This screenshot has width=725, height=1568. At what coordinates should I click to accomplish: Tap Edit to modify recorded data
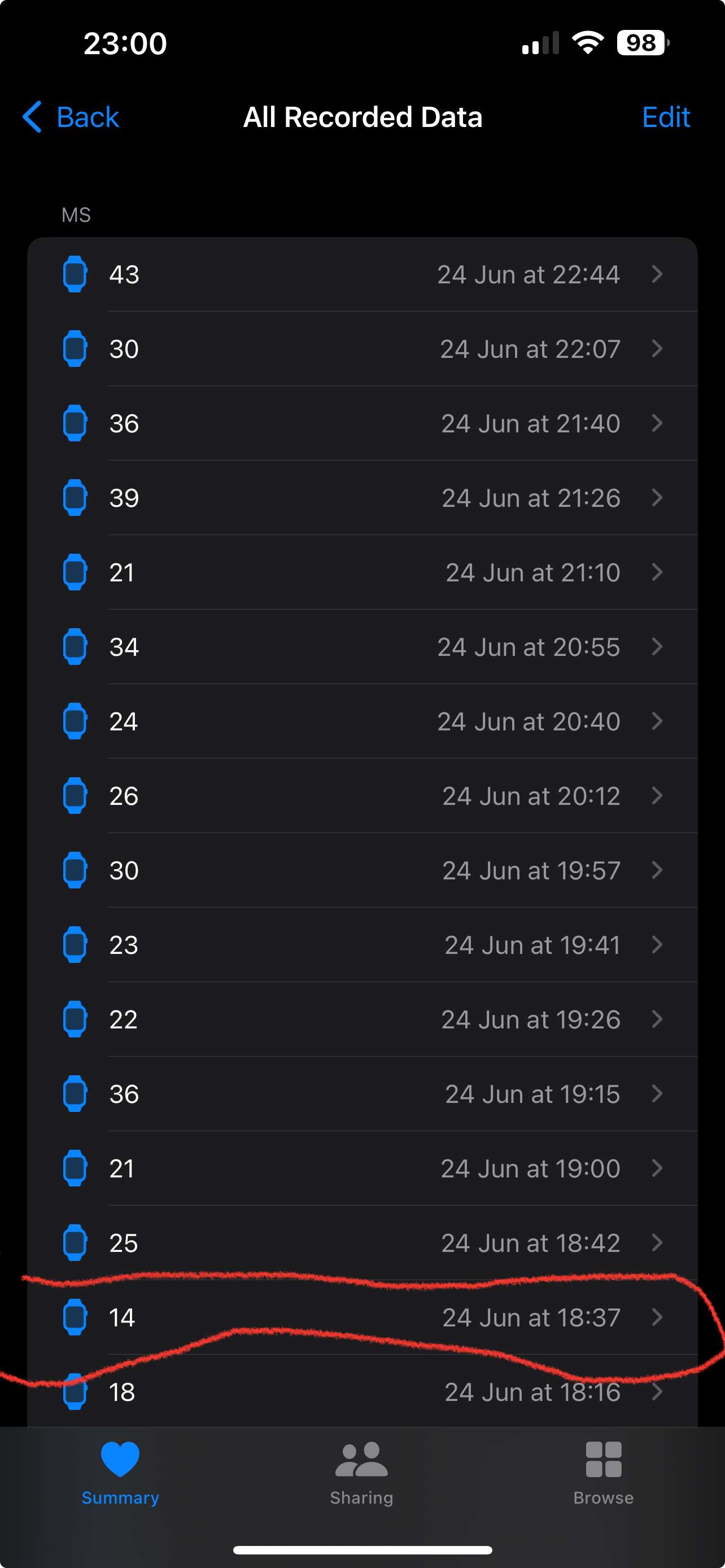point(666,117)
